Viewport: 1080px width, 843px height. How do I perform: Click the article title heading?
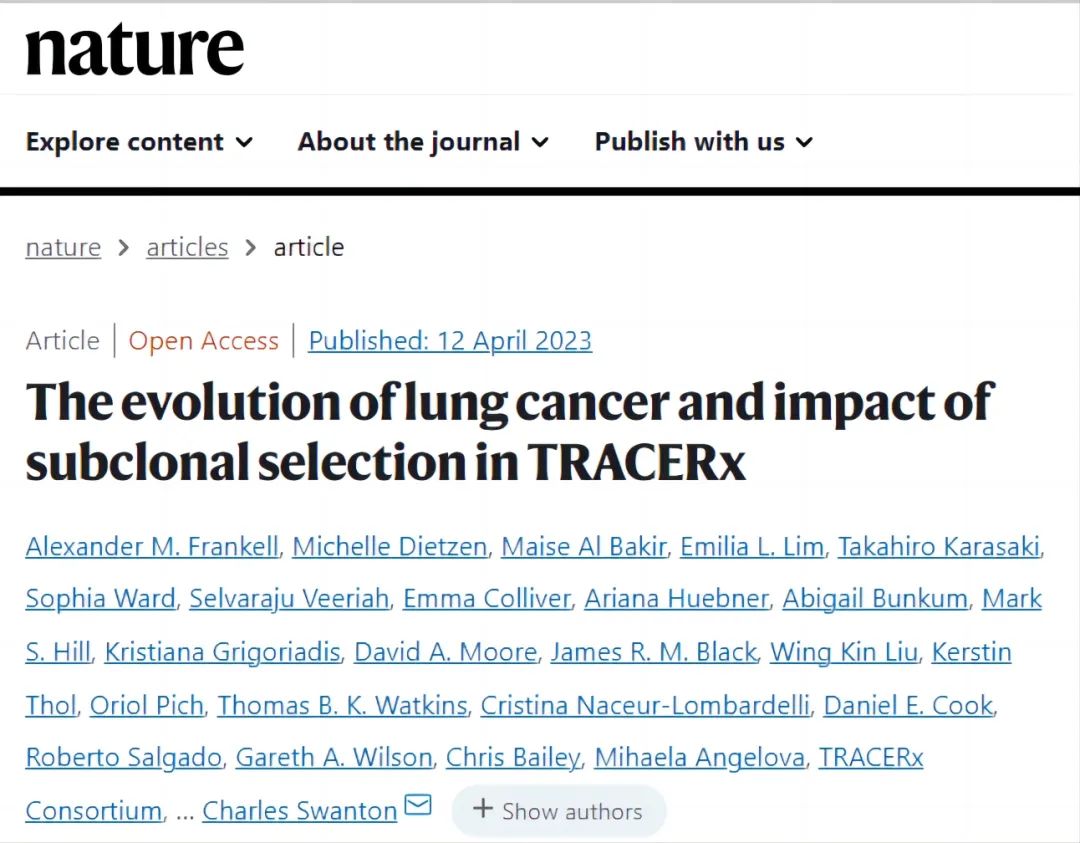508,430
